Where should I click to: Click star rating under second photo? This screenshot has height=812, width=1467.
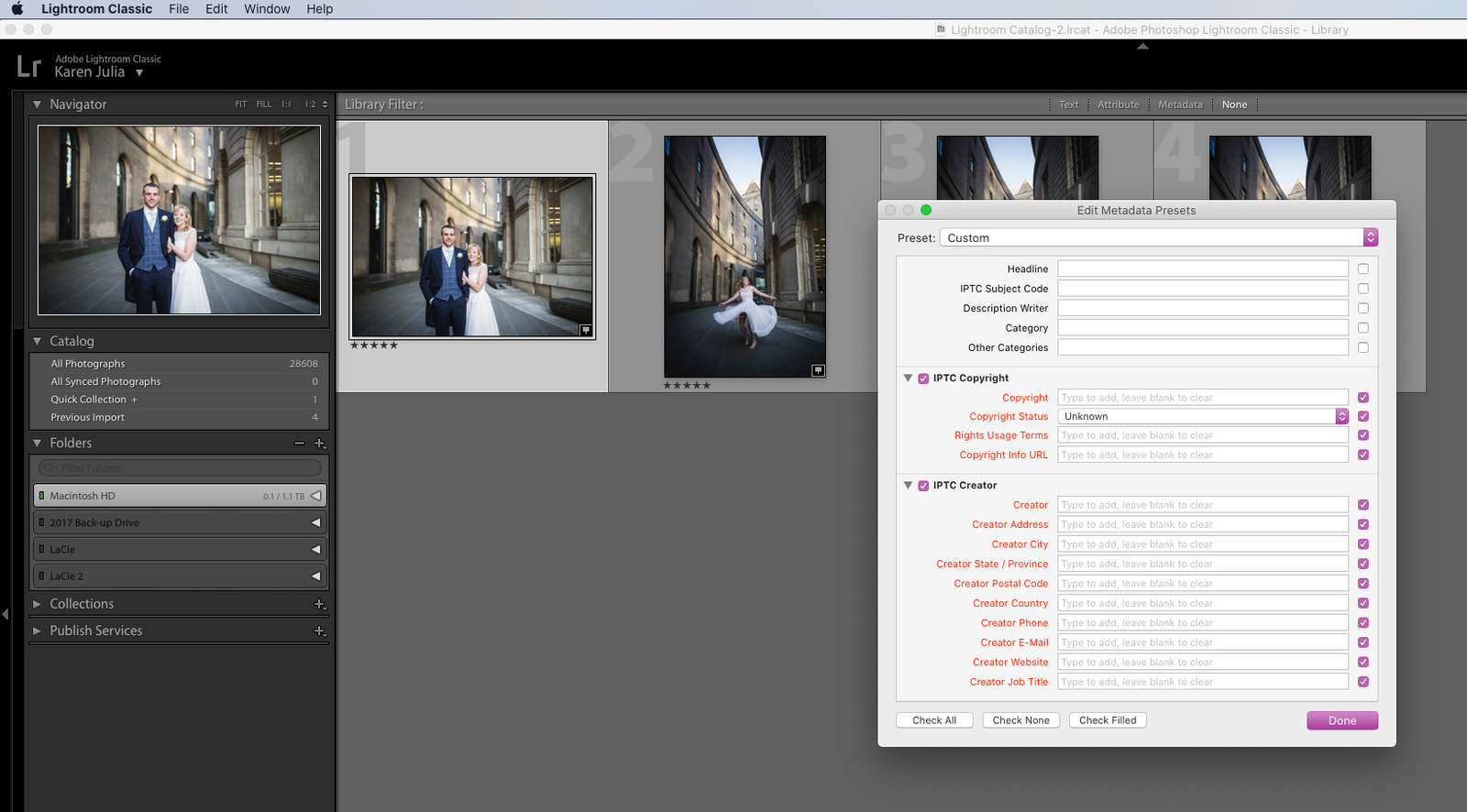pyautogui.click(x=688, y=386)
